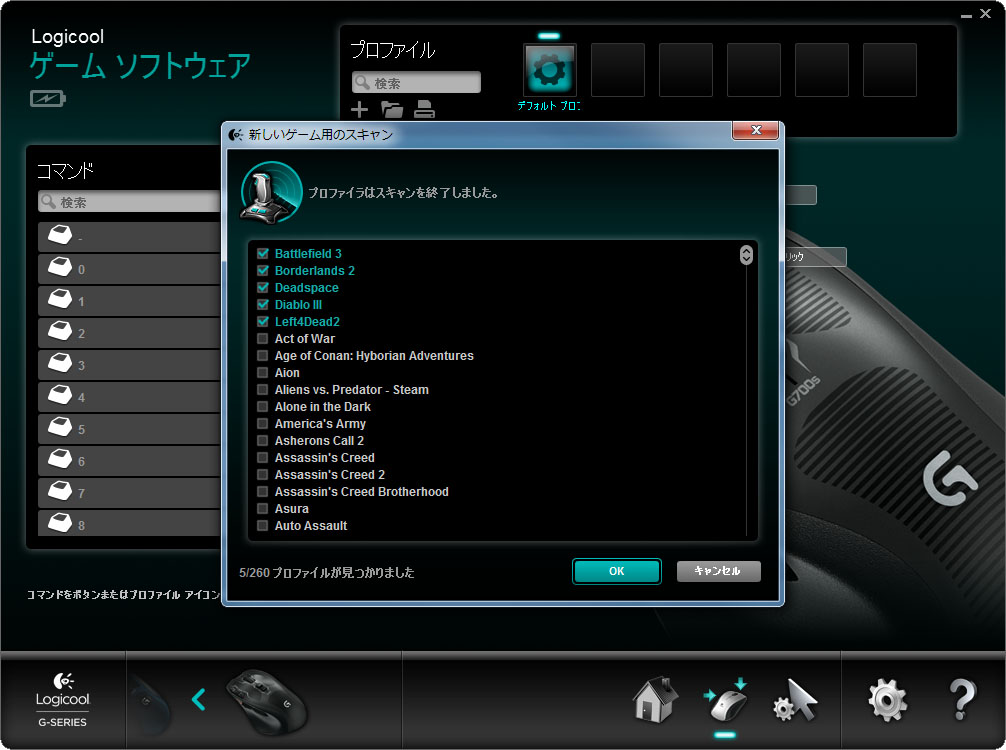Click the Logicool G-SERIES logo

62,700
